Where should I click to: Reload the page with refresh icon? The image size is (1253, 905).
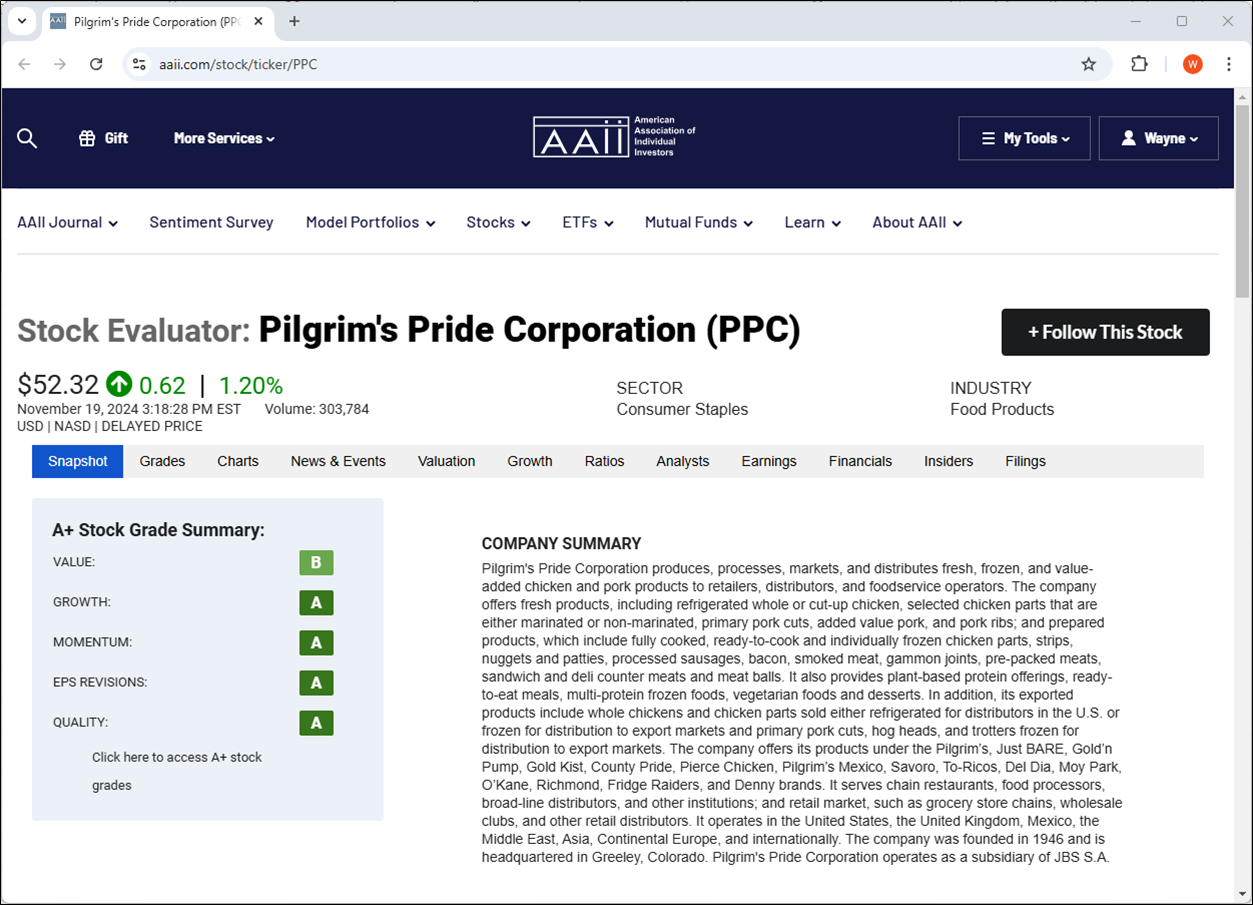tap(96, 64)
